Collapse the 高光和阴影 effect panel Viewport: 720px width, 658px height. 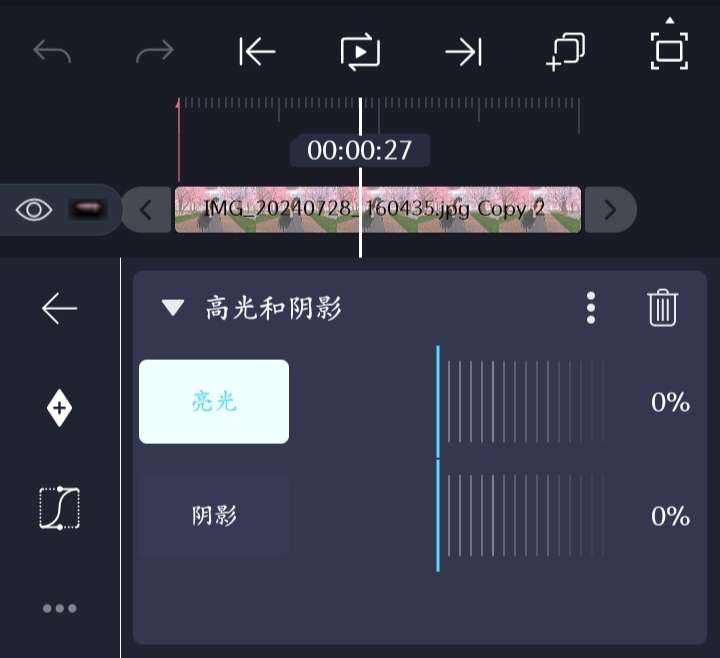pyautogui.click(x=173, y=308)
